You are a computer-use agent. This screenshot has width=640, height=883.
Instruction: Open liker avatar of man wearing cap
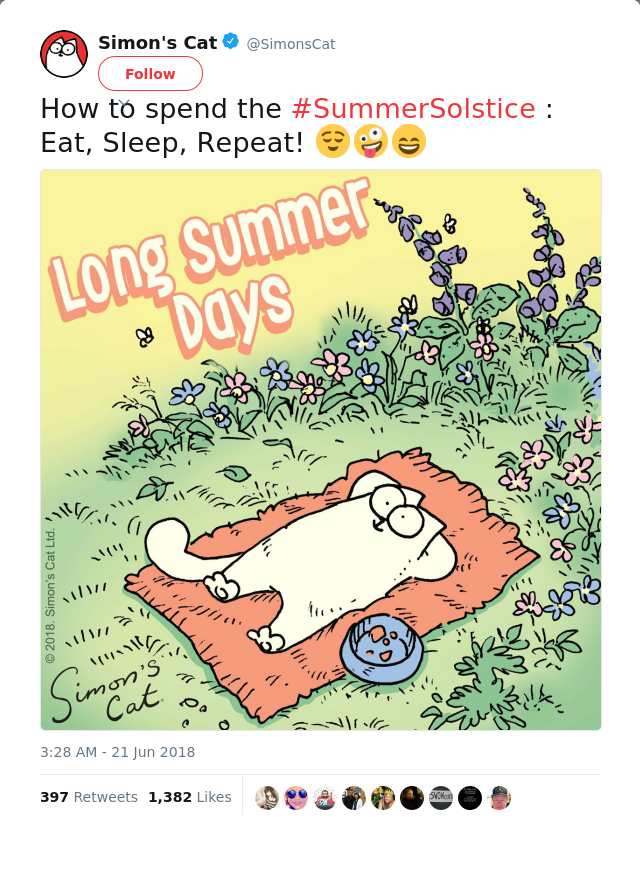coord(499,798)
